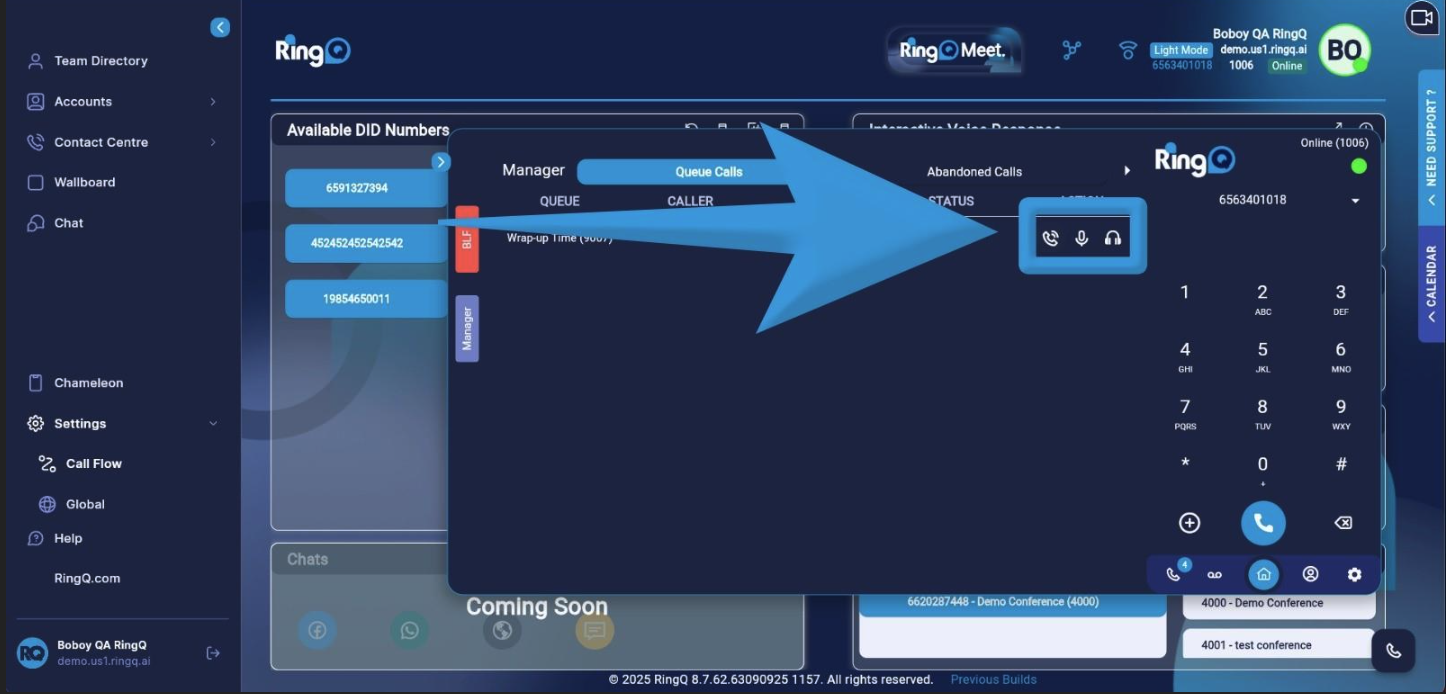Switch to the Manager side tab
The height and width of the screenshot is (694, 1446).
point(465,328)
